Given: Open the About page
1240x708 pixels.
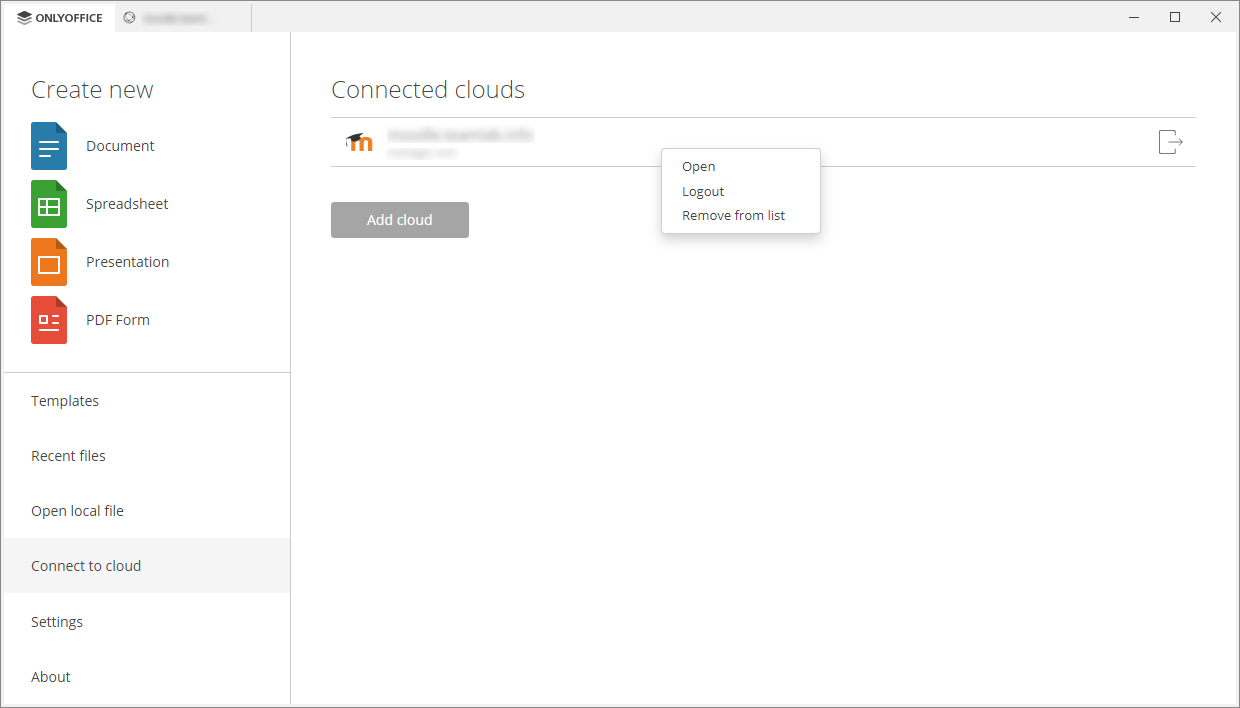Looking at the screenshot, I should pos(50,676).
